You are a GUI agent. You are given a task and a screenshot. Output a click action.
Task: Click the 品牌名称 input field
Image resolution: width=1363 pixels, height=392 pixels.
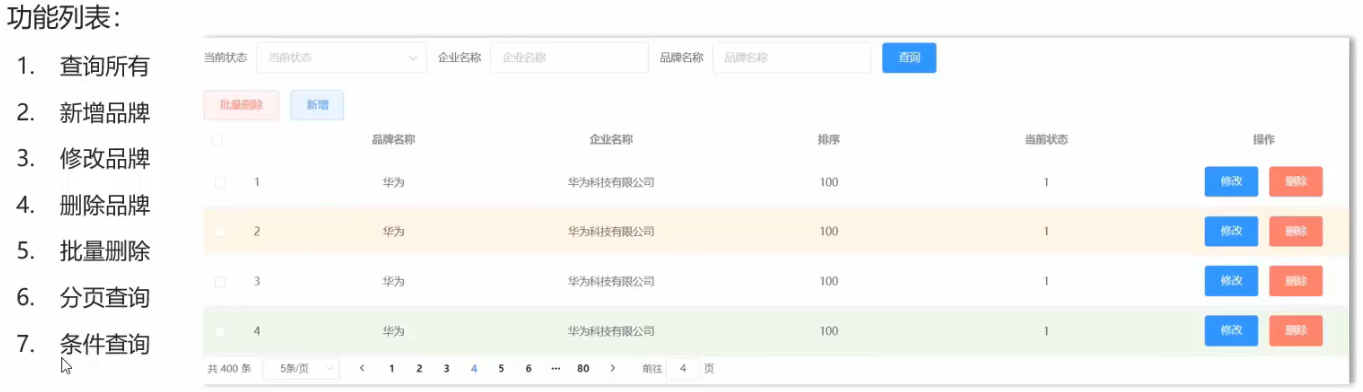click(791, 58)
